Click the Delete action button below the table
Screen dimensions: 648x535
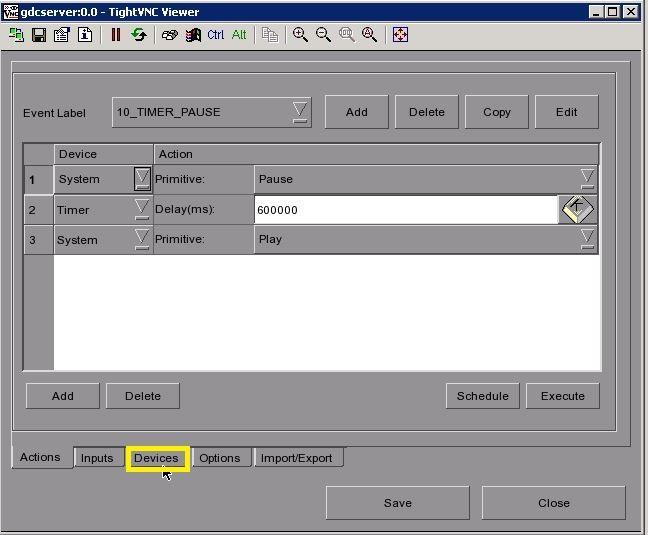click(143, 396)
